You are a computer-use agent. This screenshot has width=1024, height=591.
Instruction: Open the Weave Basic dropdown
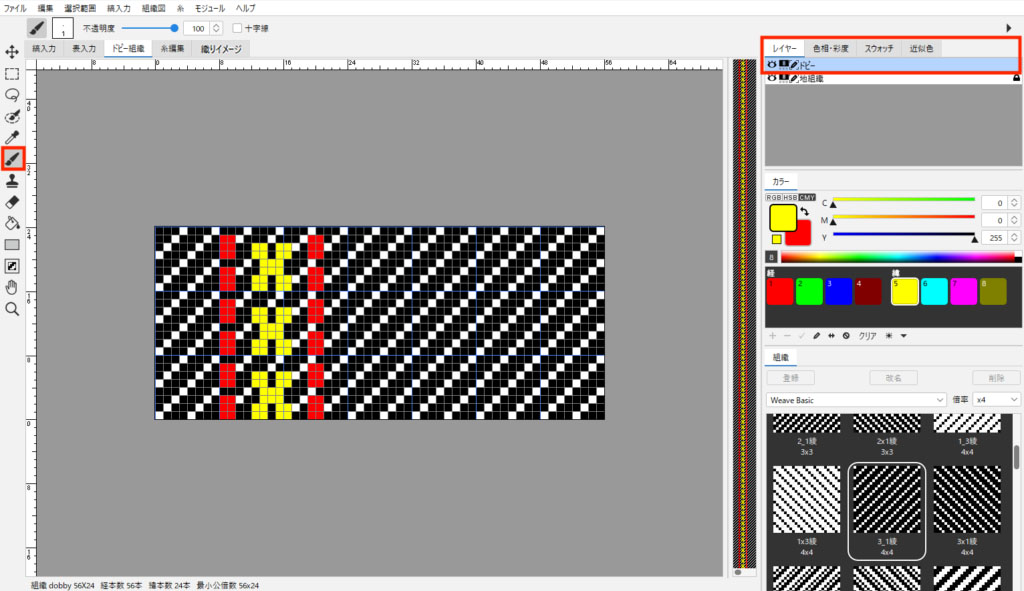pyautogui.click(x=856, y=400)
